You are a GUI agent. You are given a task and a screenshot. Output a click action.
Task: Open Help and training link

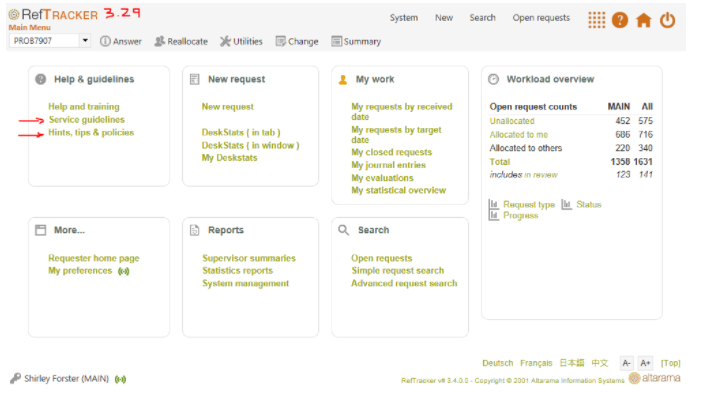click(84, 106)
